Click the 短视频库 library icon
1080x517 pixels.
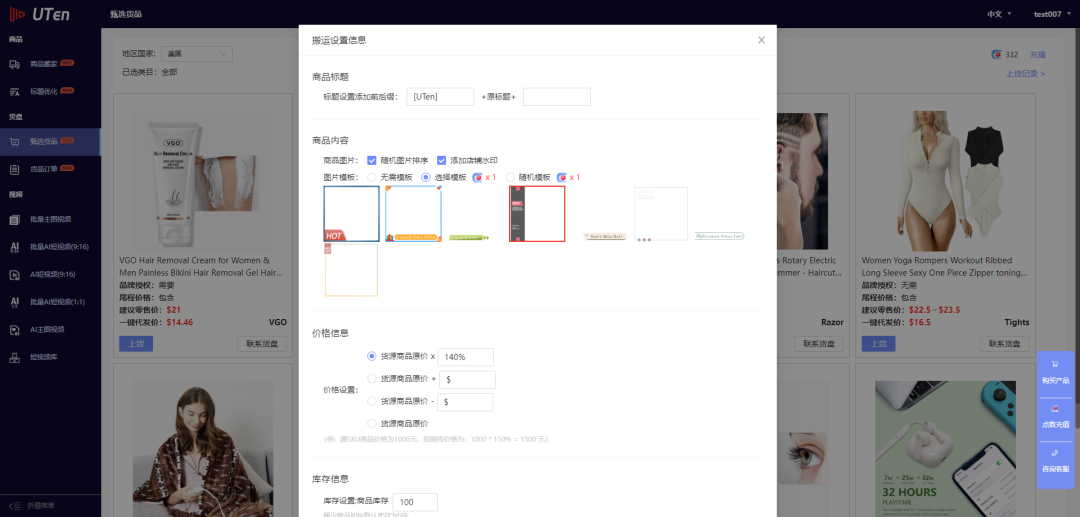[14, 357]
